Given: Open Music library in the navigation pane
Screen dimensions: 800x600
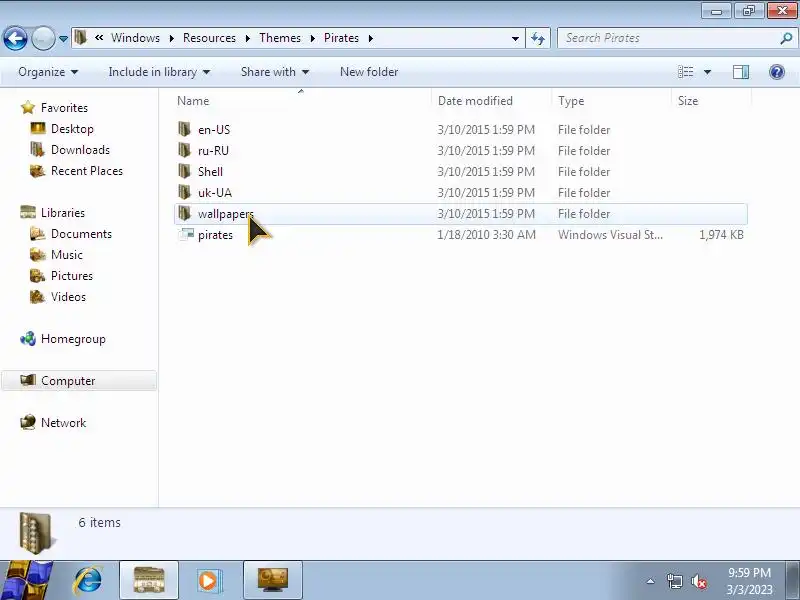Looking at the screenshot, I should (x=66, y=255).
